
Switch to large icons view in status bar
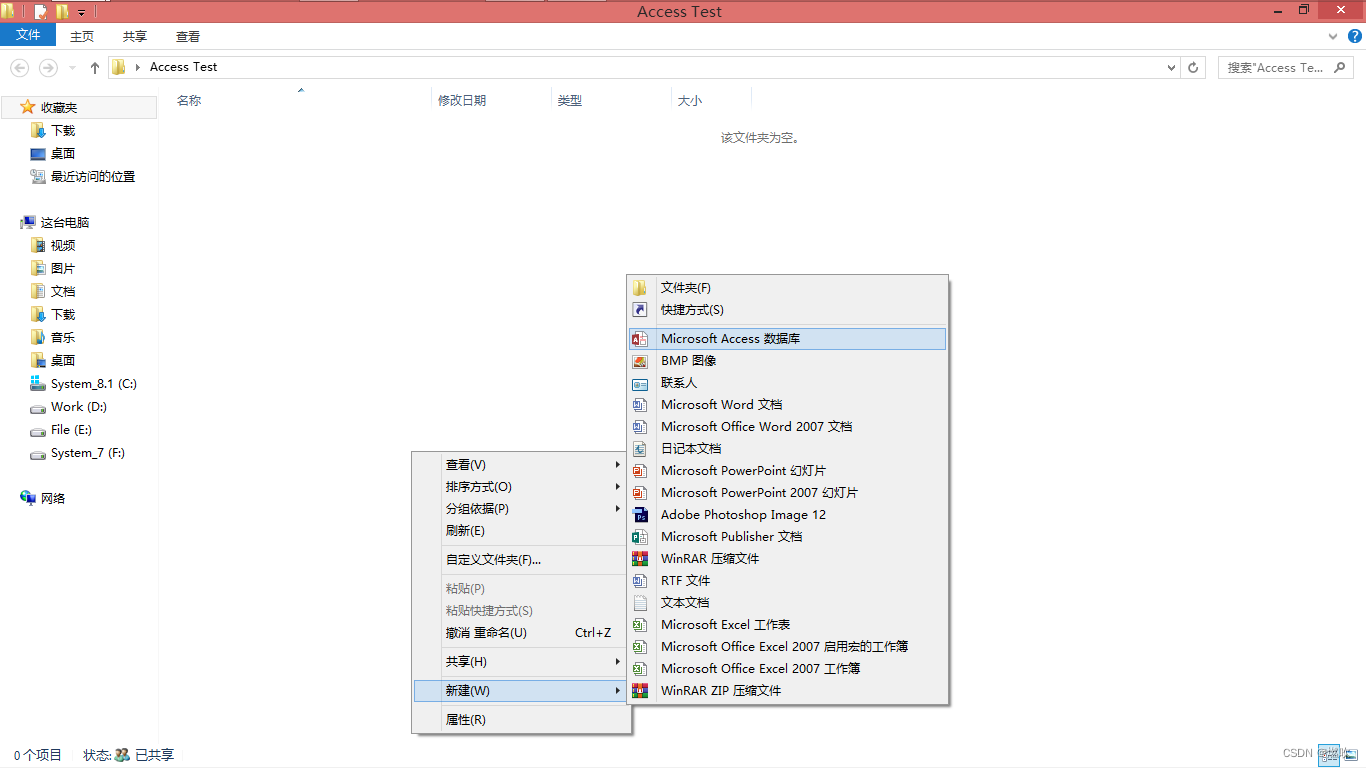1350,755
